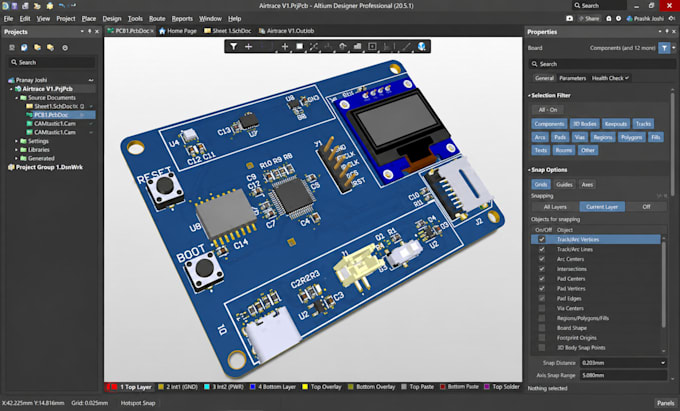The width and height of the screenshot is (680, 411).
Task: Open dropdown arrow beside Properties filter icon
Action: click(x=673, y=48)
